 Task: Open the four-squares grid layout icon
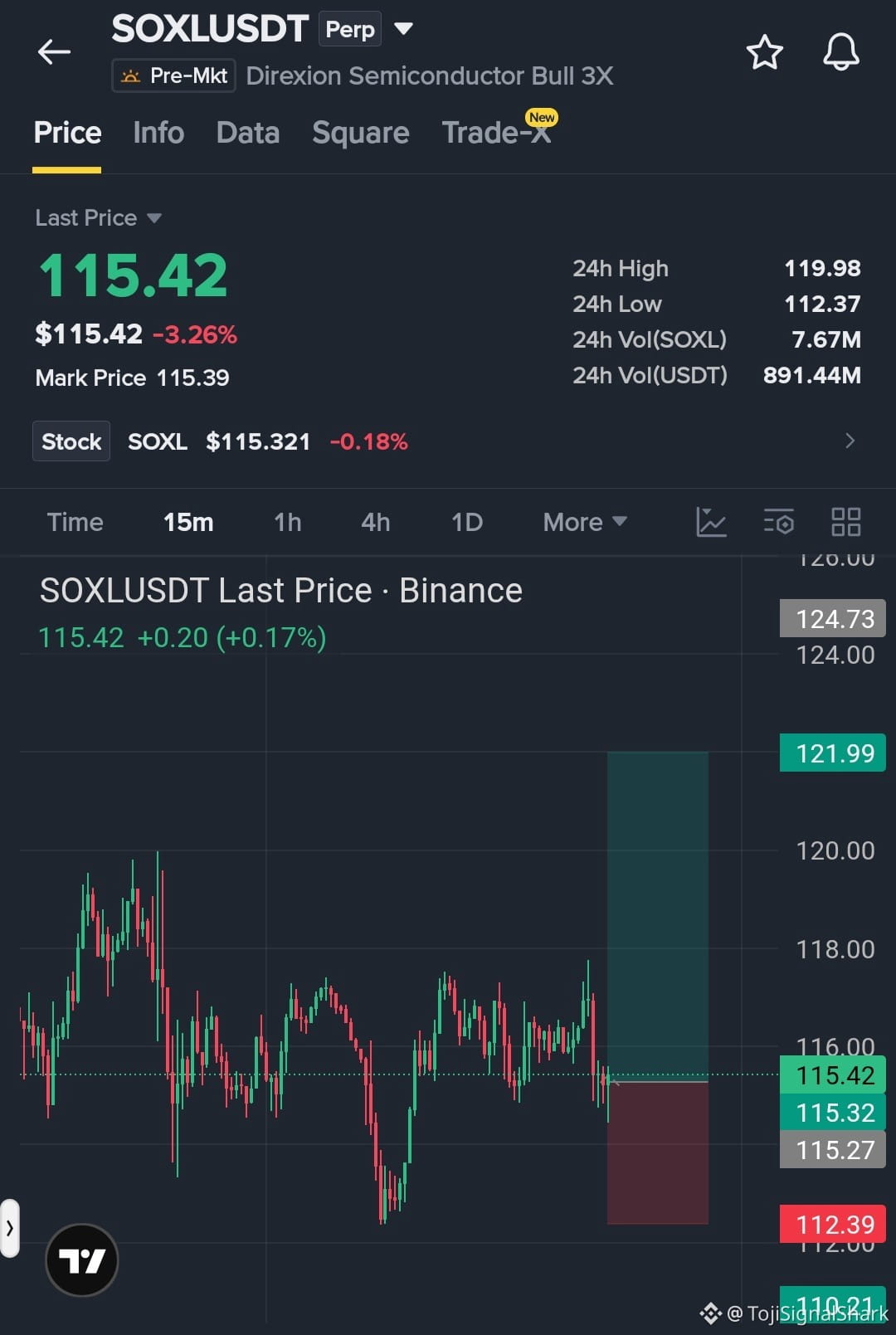[x=845, y=522]
